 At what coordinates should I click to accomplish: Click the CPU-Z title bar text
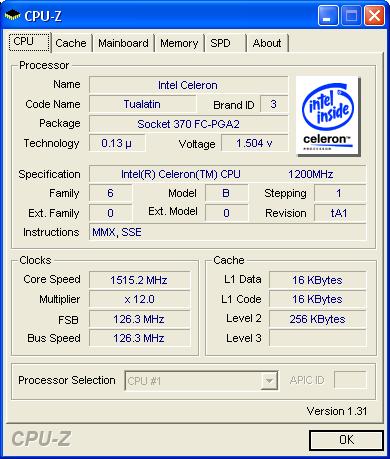coord(43,16)
